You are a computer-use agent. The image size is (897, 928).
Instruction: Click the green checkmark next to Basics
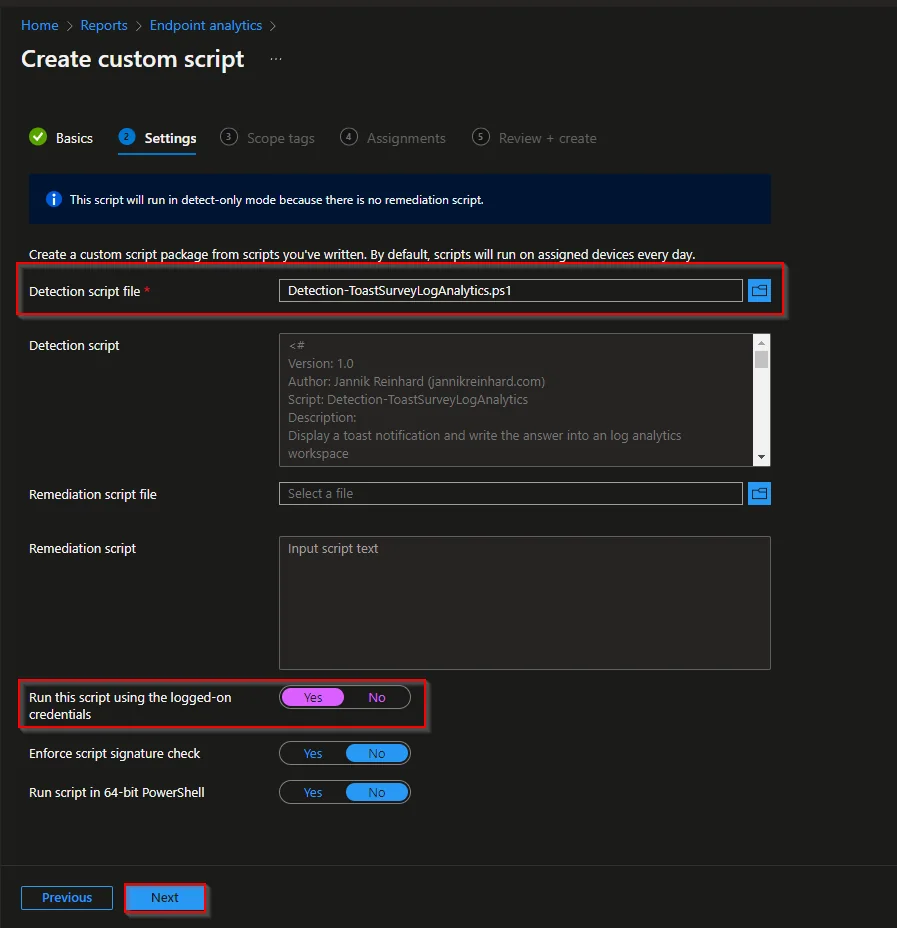[38, 137]
